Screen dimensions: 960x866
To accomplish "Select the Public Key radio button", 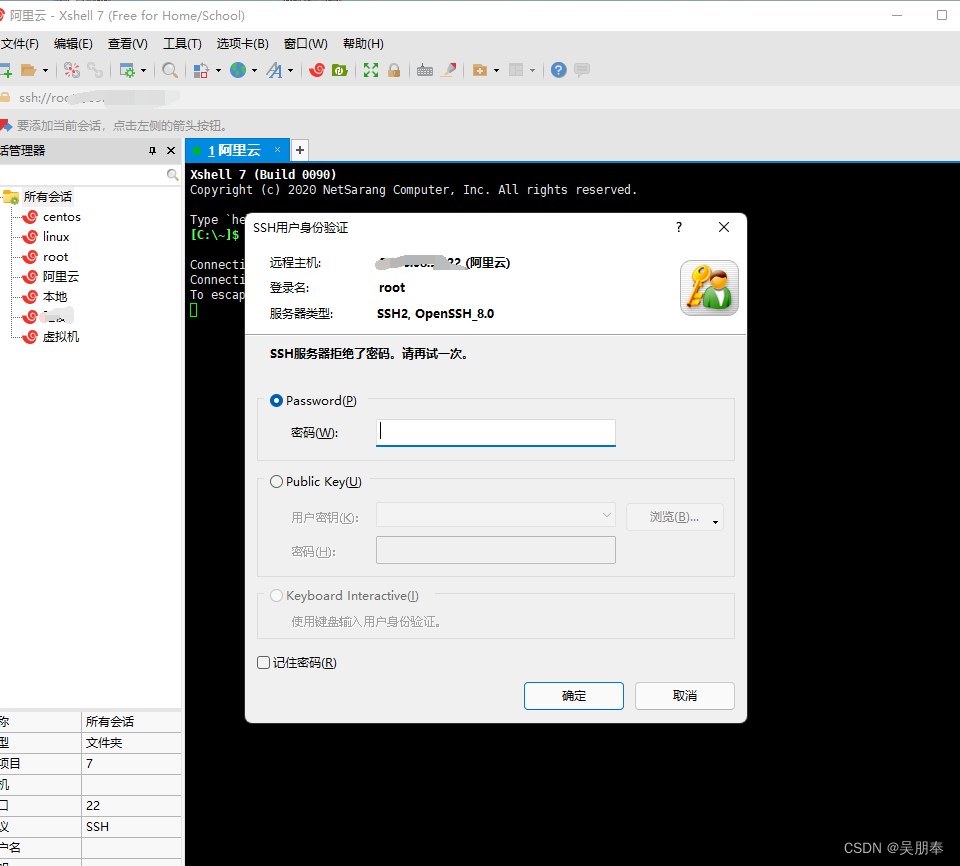I will pyautogui.click(x=276, y=482).
